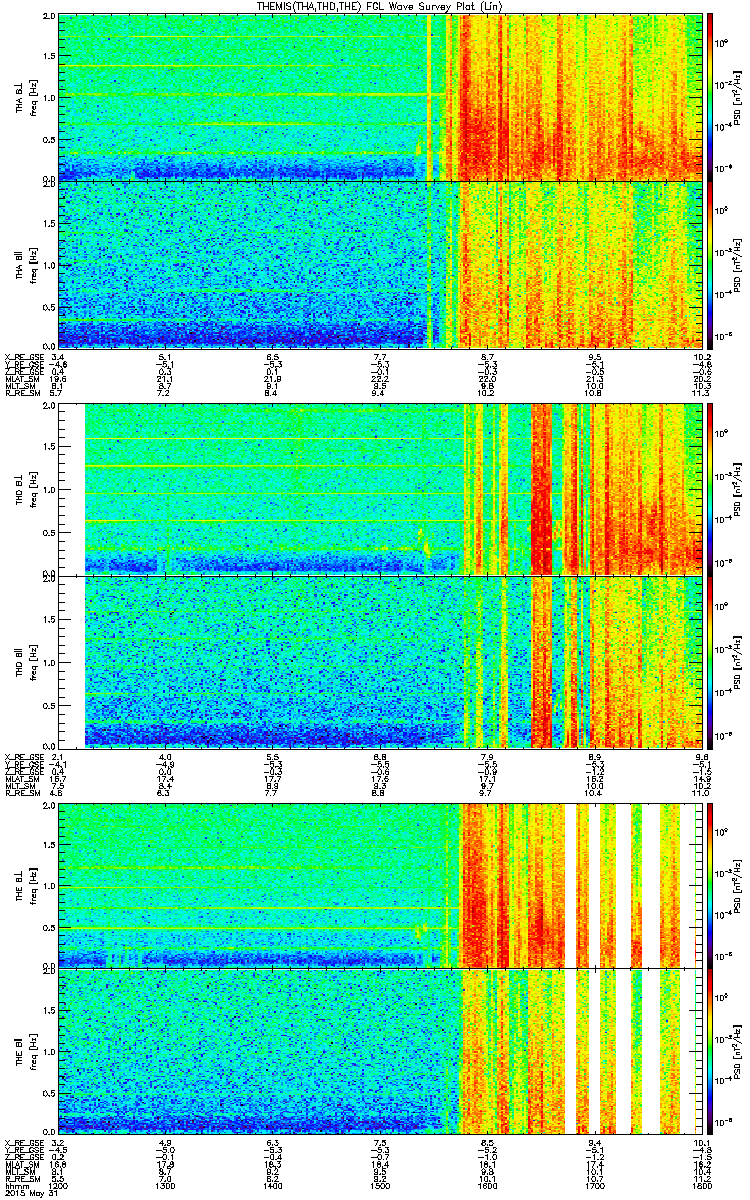Screen dimensions: 750x1200
Task: Click the 'PSD [nT²/Hz]' label beside the THE B⊥ color bar
Action: click(x=738, y=885)
